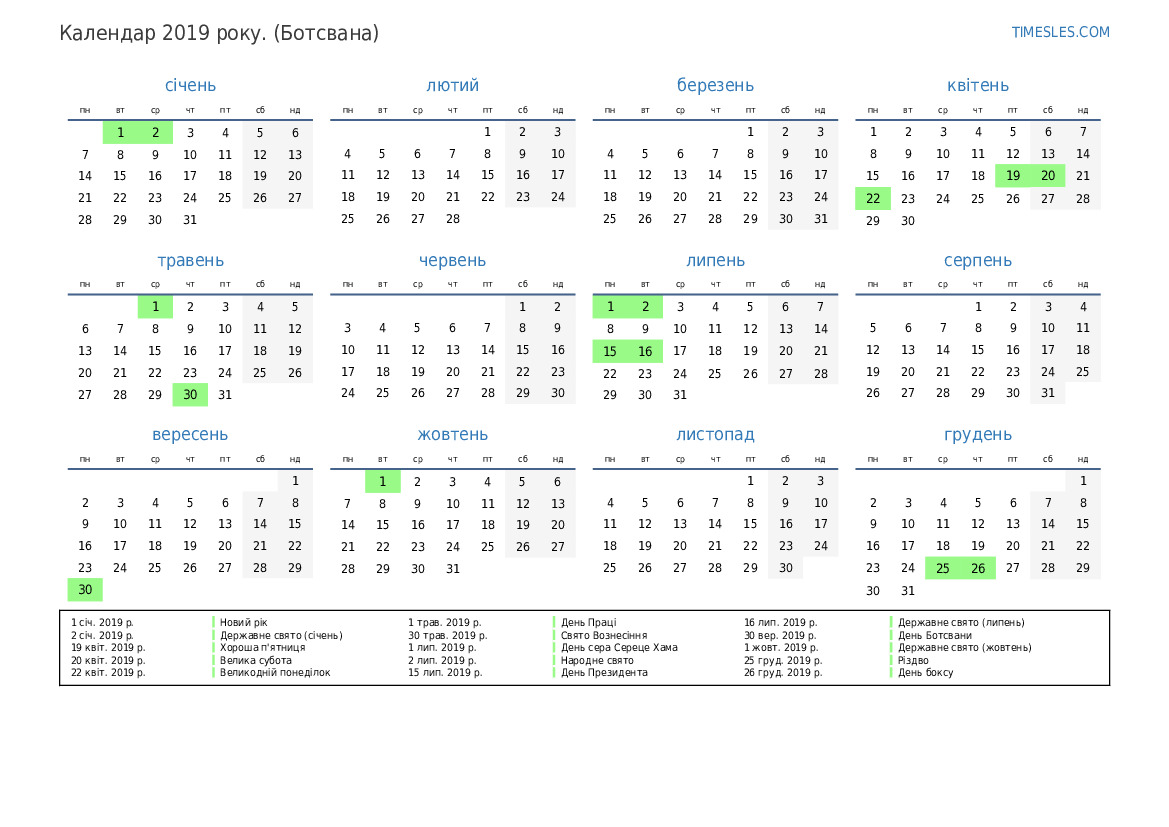Click 'Новий рік' legend entry
The height and width of the screenshot is (827, 1169).
coord(244,623)
